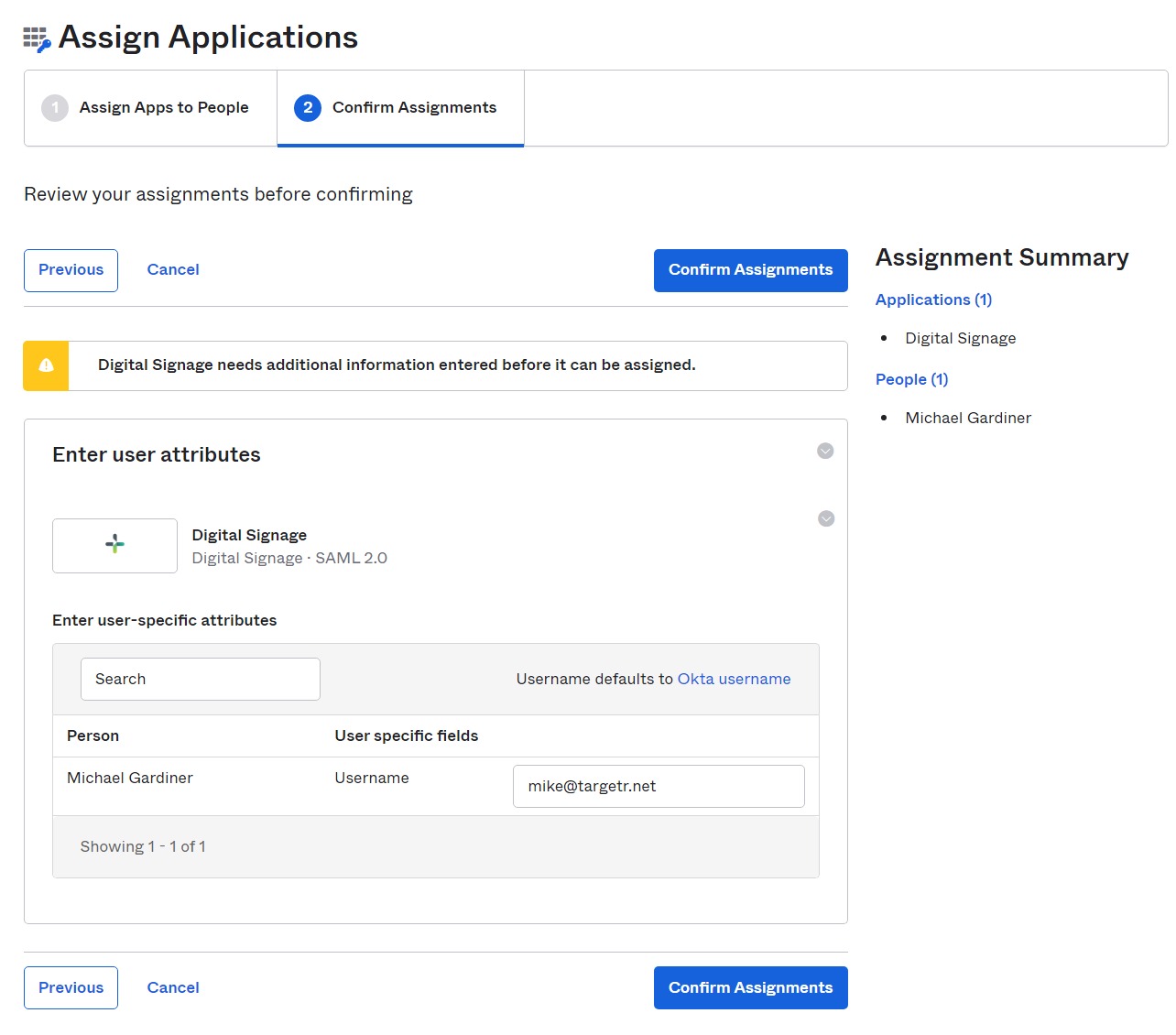The width and height of the screenshot is (1176, 1035).
Task: Click the Person column header
Action: click(93, 736)
